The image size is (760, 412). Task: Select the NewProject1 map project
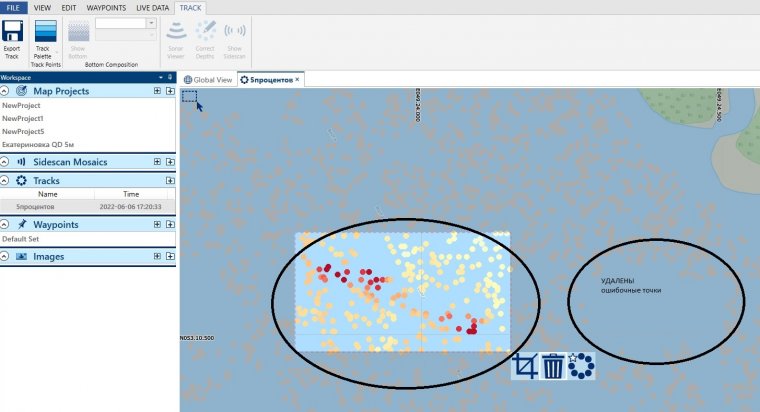[23, 118]
